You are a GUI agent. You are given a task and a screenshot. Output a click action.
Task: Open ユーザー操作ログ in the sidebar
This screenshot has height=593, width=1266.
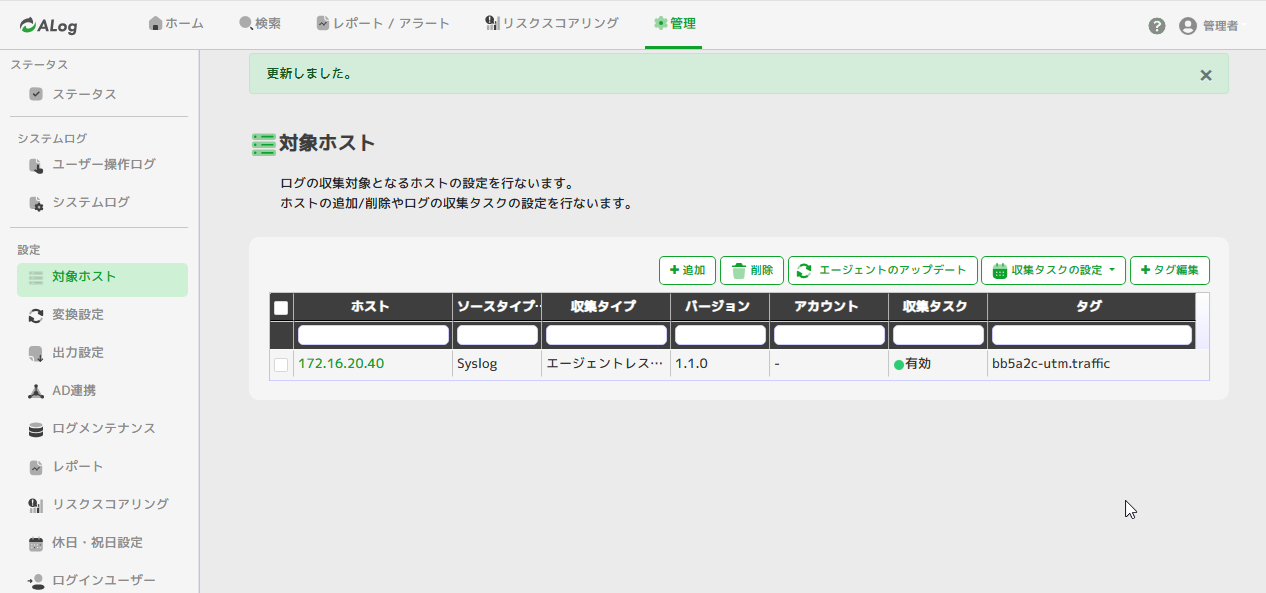(102, 164)
